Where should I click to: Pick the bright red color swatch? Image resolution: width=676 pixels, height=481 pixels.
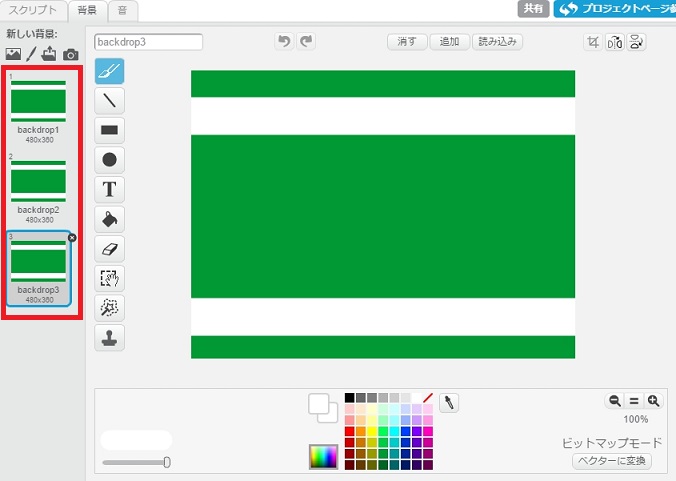tap(350, 431)
